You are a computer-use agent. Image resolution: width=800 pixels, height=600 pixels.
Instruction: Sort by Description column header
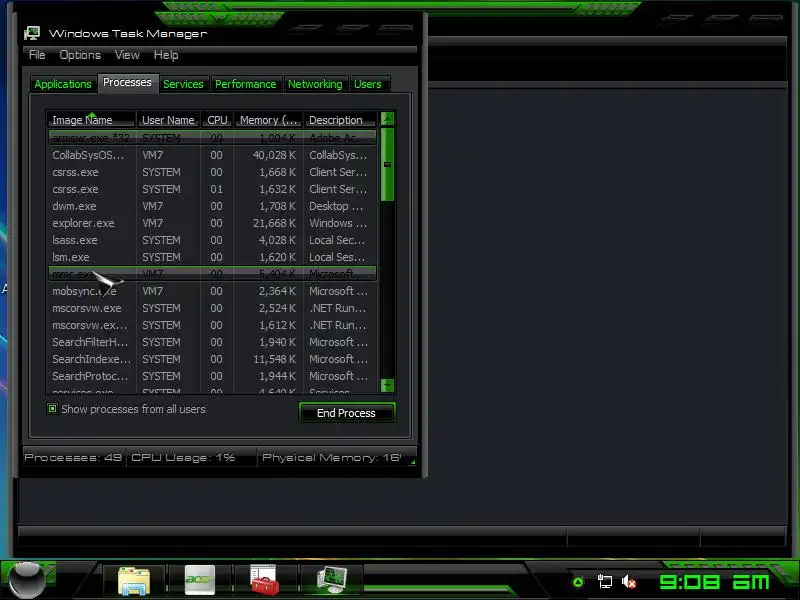coord(340,120)
